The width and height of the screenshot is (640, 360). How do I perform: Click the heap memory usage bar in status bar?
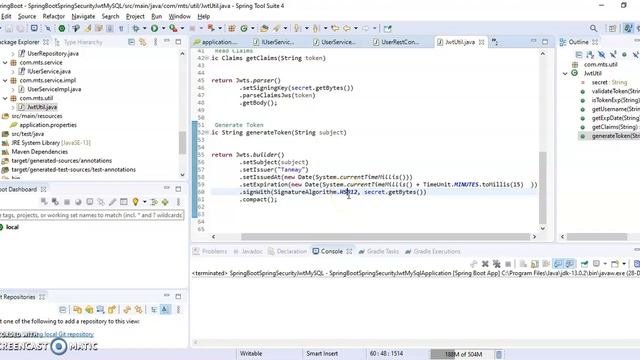tap(461, 354)
